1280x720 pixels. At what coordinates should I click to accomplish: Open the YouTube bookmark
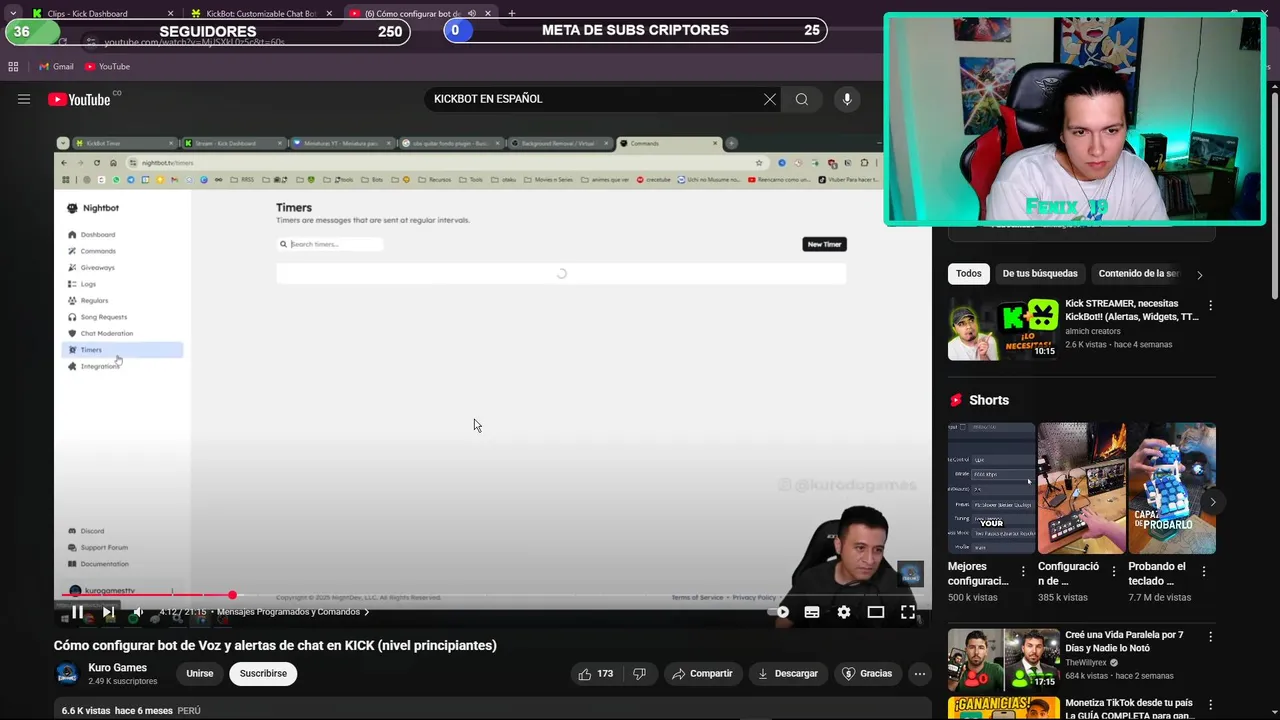(x=107, y=66)
